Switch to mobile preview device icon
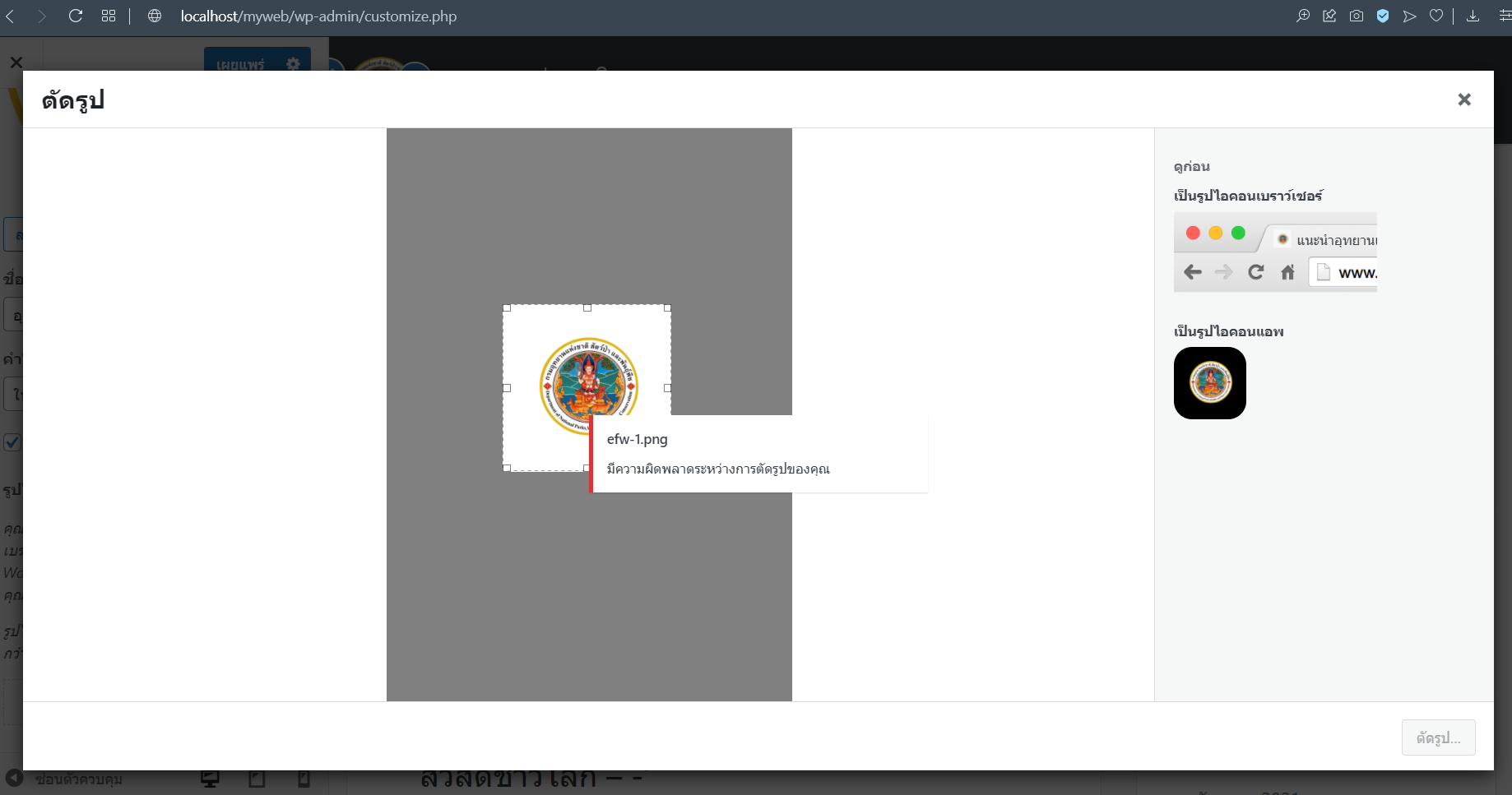This screenshot has width=1512, height=795. coord(304,779)
